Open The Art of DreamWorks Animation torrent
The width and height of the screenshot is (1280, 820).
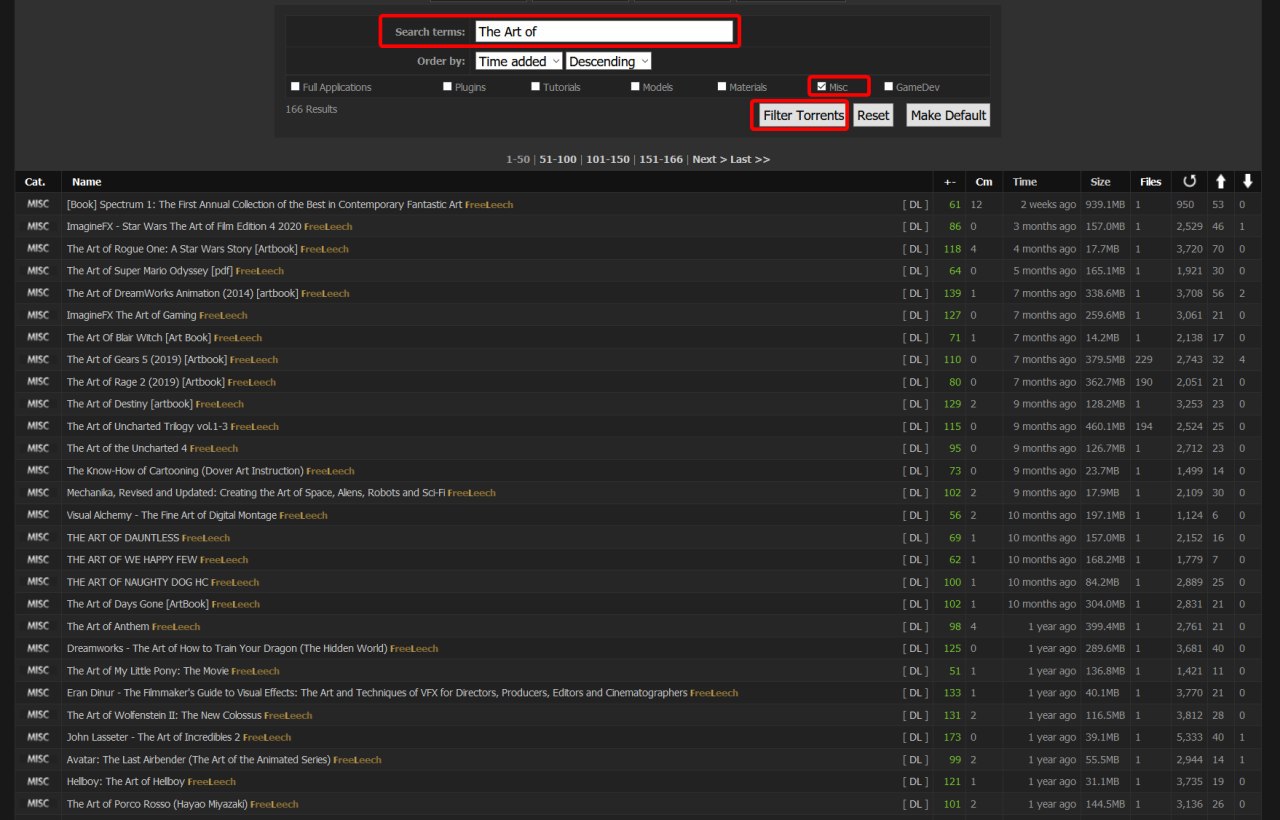(x=183, y=294)
